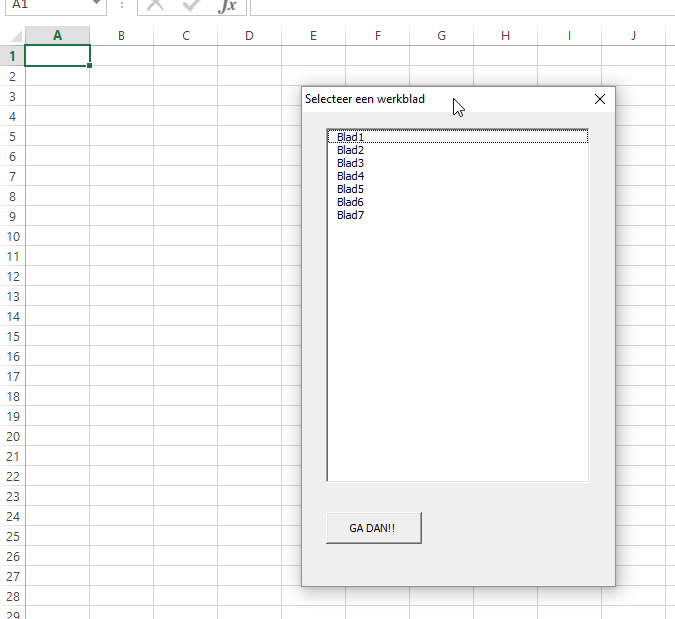This screenshot has width=675, height=619.
Task: Click the Insert Function fx icon
Action: coord(227,5)
